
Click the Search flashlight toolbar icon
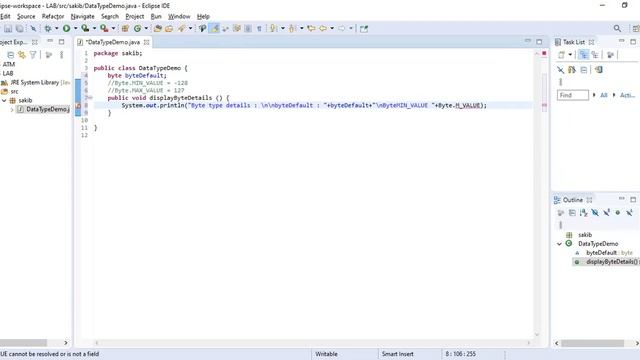click(182, 29)
